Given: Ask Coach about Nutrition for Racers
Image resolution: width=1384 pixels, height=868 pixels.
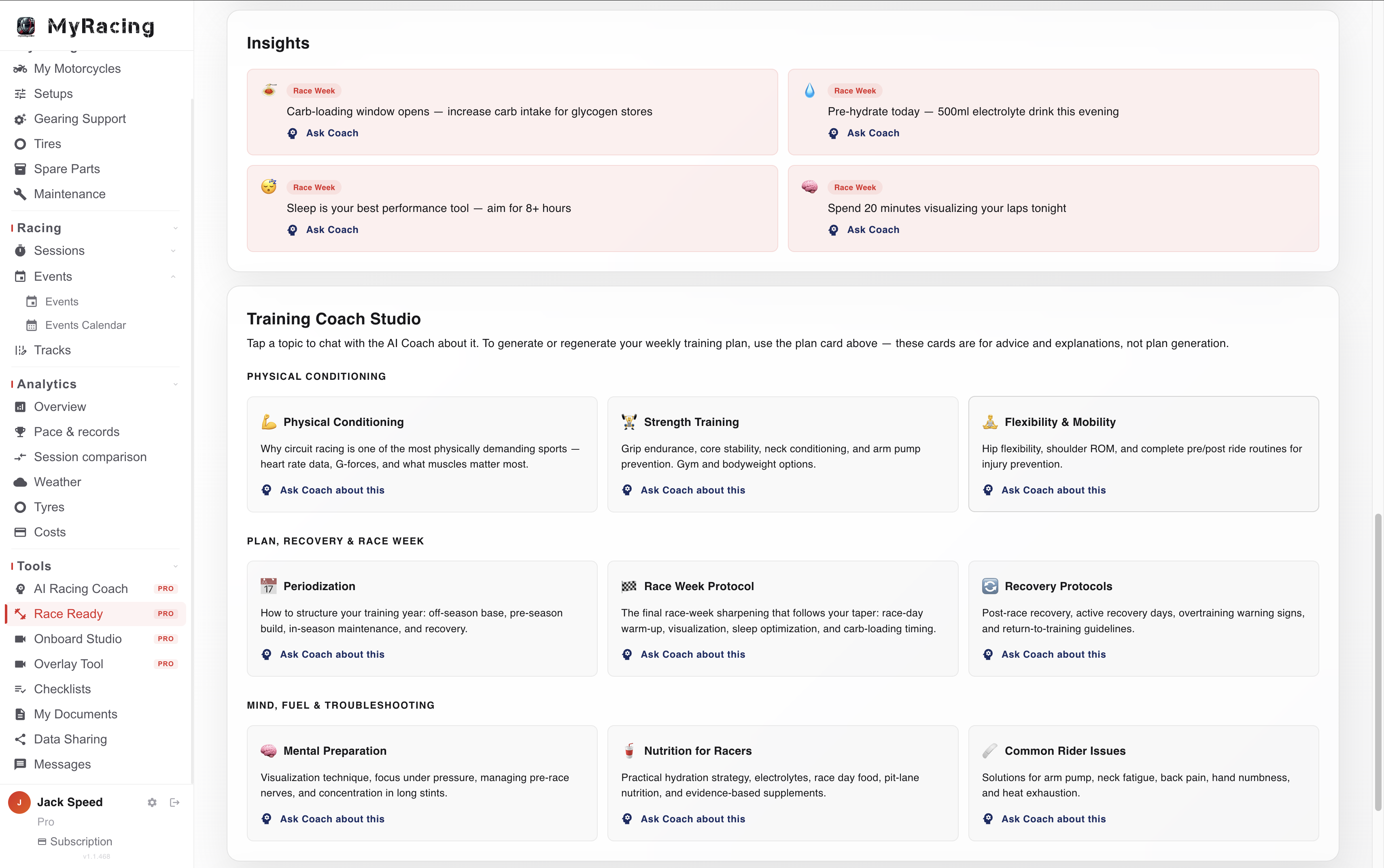Looking at the screenshot, I should click(x=684, y=819).
